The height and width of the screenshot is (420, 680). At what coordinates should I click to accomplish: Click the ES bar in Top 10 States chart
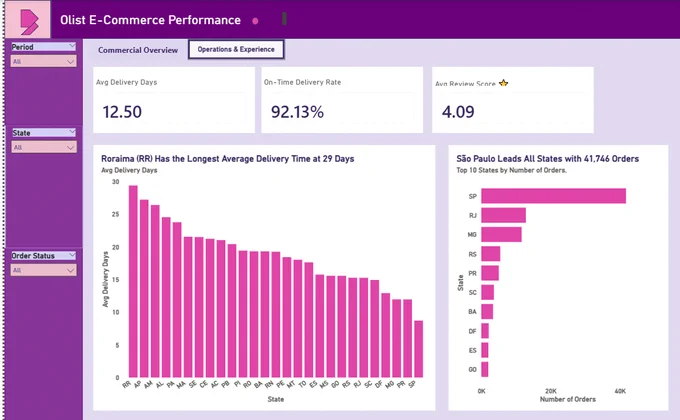pyautogui.click(x=485, y=350)
